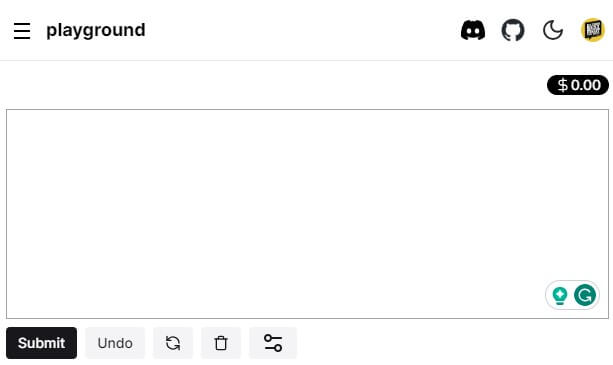Screen dimensions: 613x365
Task: Undo the last generation
Action: (115, 343)
